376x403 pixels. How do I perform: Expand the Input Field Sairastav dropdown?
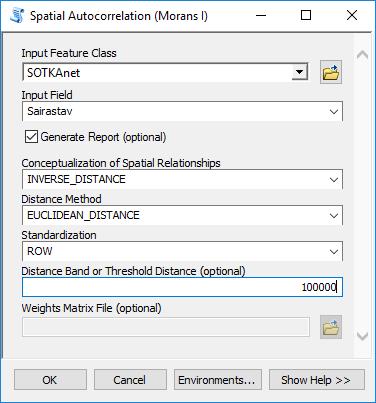pos(334,111)
